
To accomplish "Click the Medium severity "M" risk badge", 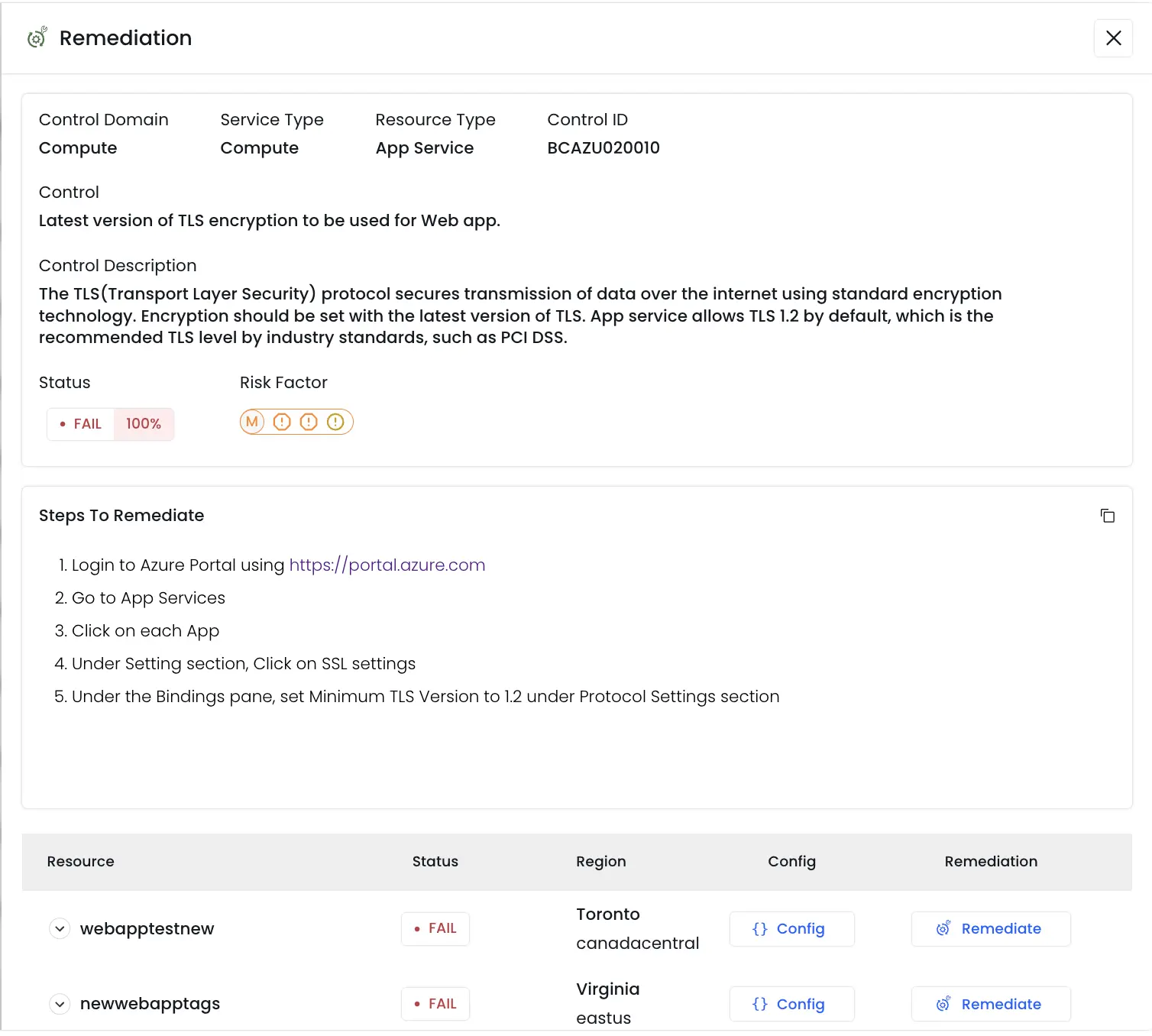I will 252,422.
